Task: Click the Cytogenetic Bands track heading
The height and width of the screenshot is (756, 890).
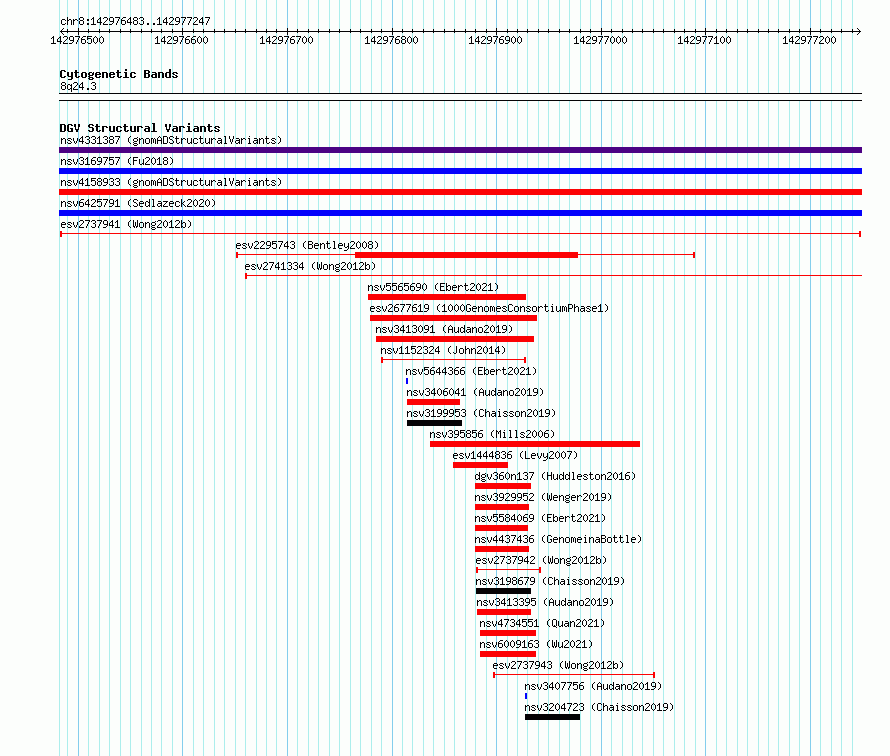Action: tap(119, 74)
